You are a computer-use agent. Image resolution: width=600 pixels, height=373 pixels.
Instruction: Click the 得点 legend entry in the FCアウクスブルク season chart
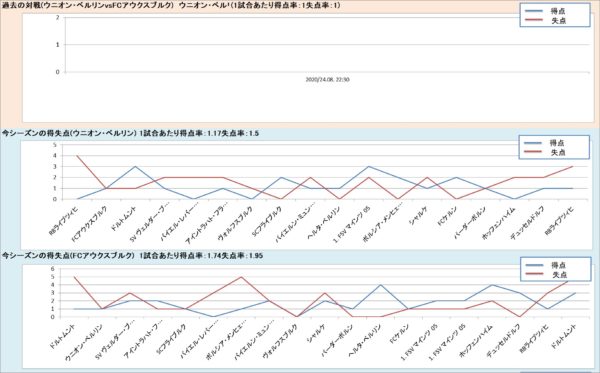point(546,265)
